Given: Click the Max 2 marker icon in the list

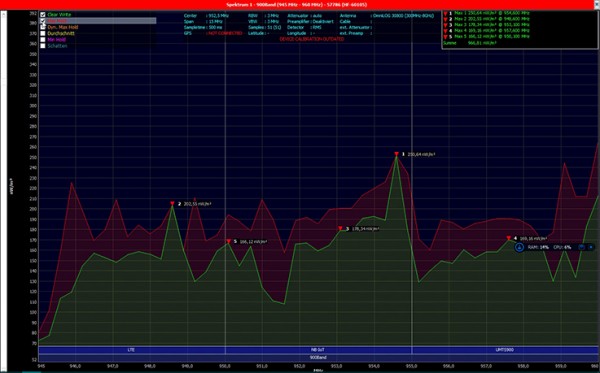Looking at the screenshot, I should 445,19.
